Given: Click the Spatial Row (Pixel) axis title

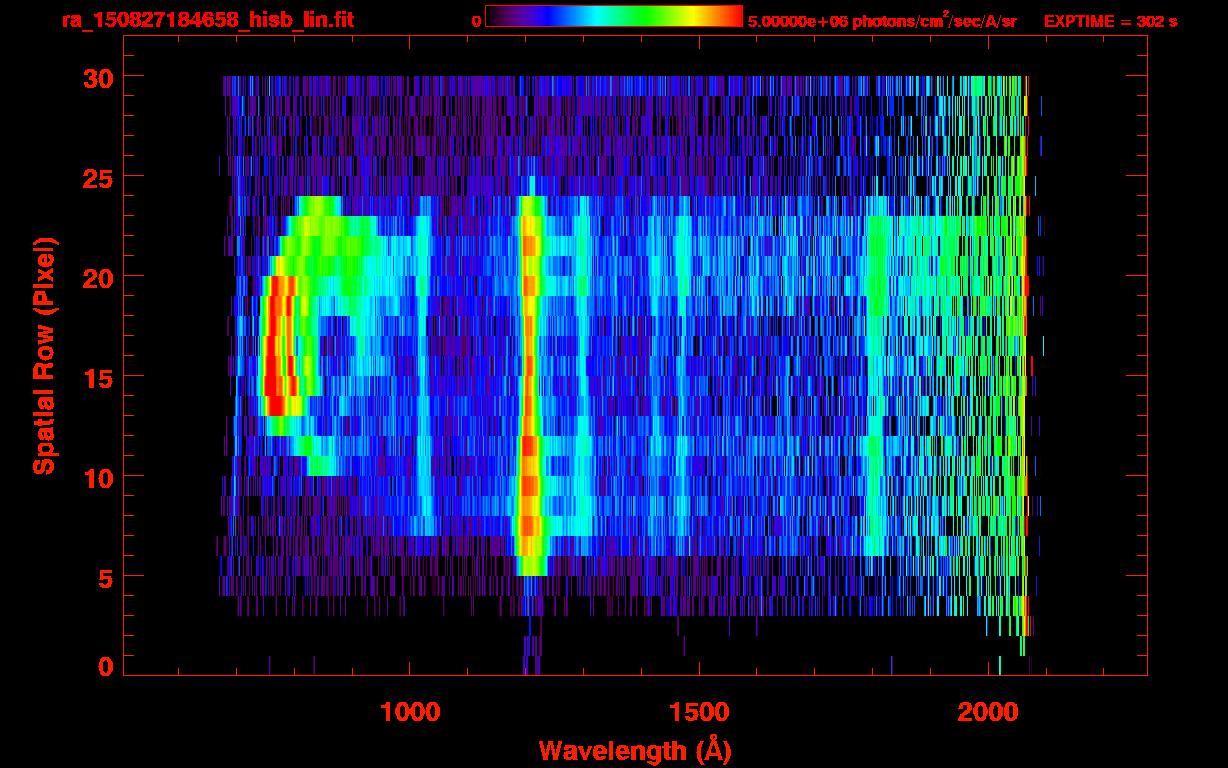Looking at the screenshot, I should (44, 355).
